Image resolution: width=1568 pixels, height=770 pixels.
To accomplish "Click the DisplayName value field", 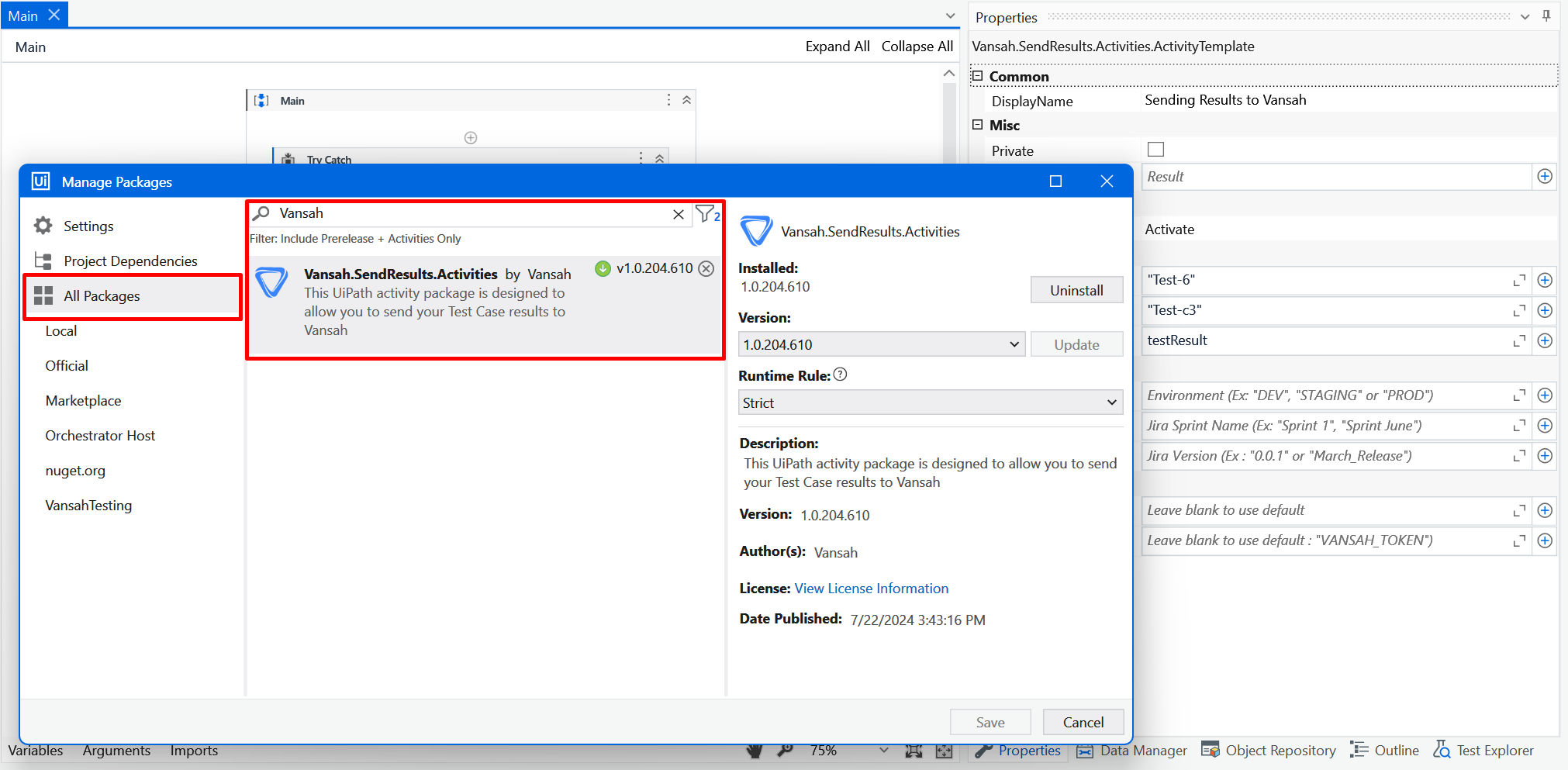I will click(1349, 100).
